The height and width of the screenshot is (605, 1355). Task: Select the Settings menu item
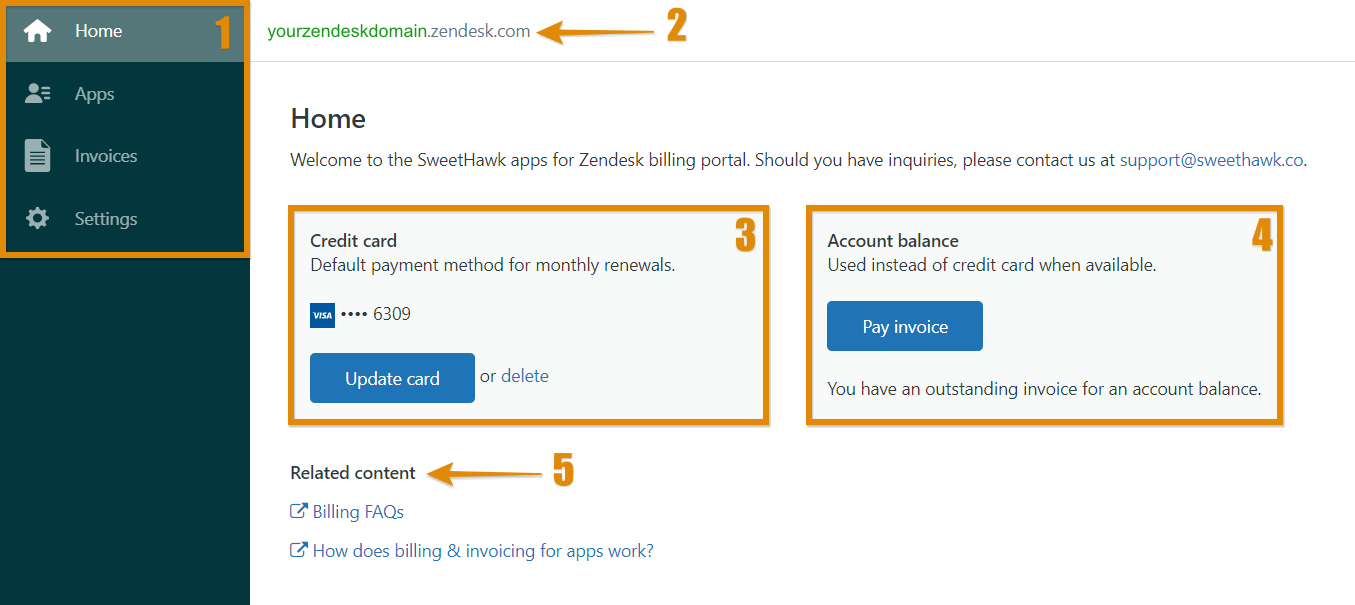[x=125, y=219]
